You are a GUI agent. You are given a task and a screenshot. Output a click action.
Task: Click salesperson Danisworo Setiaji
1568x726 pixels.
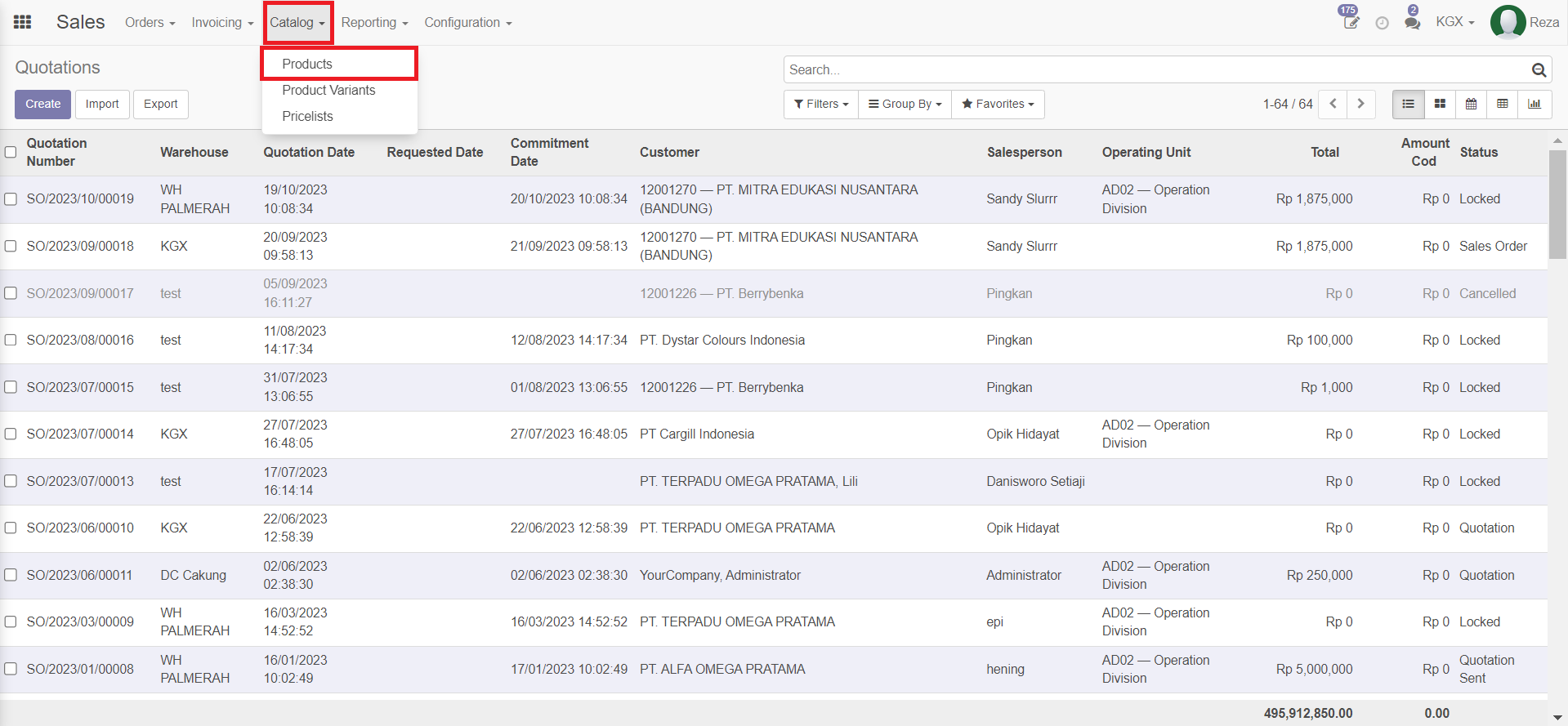[x=1036, y=481]
